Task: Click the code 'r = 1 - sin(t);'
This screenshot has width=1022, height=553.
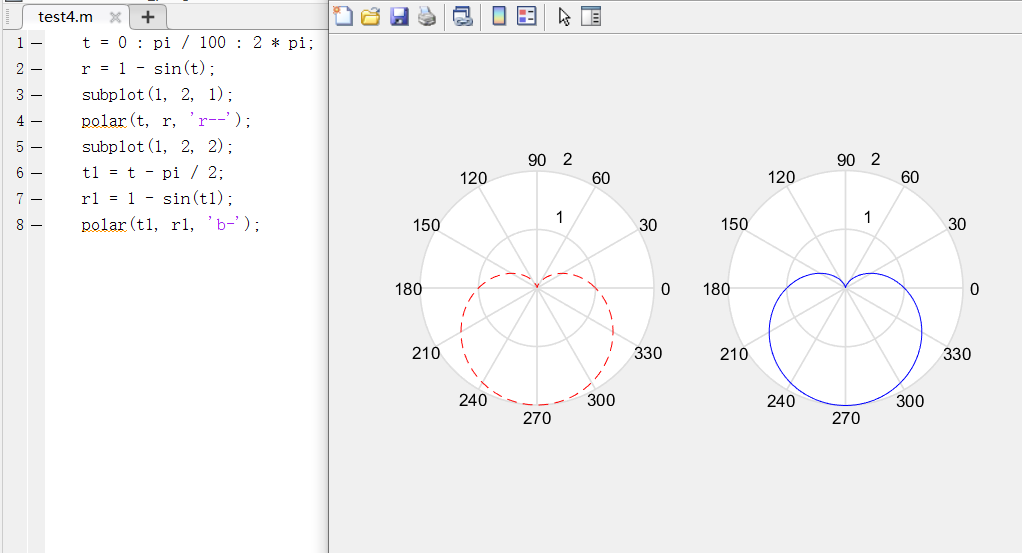Action: pos(148,68)
